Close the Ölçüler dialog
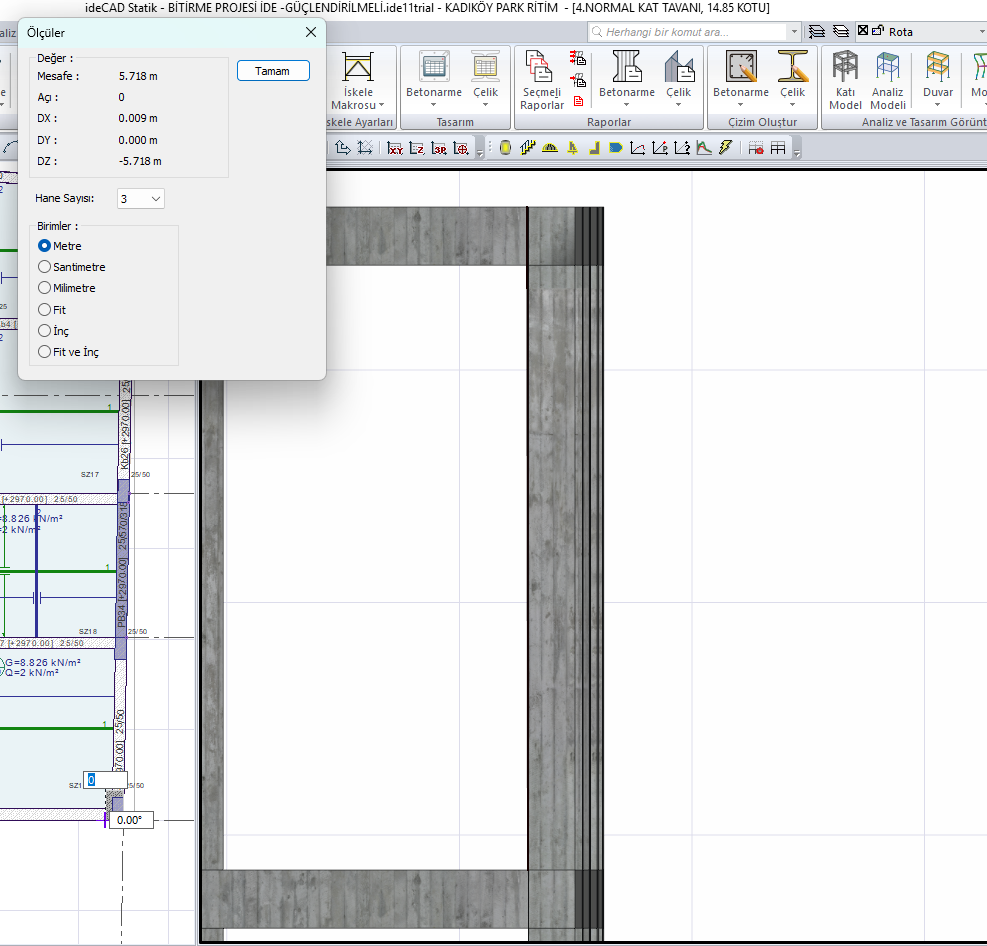The width and height of the screenshot is (987, 946). click(310, 32)
